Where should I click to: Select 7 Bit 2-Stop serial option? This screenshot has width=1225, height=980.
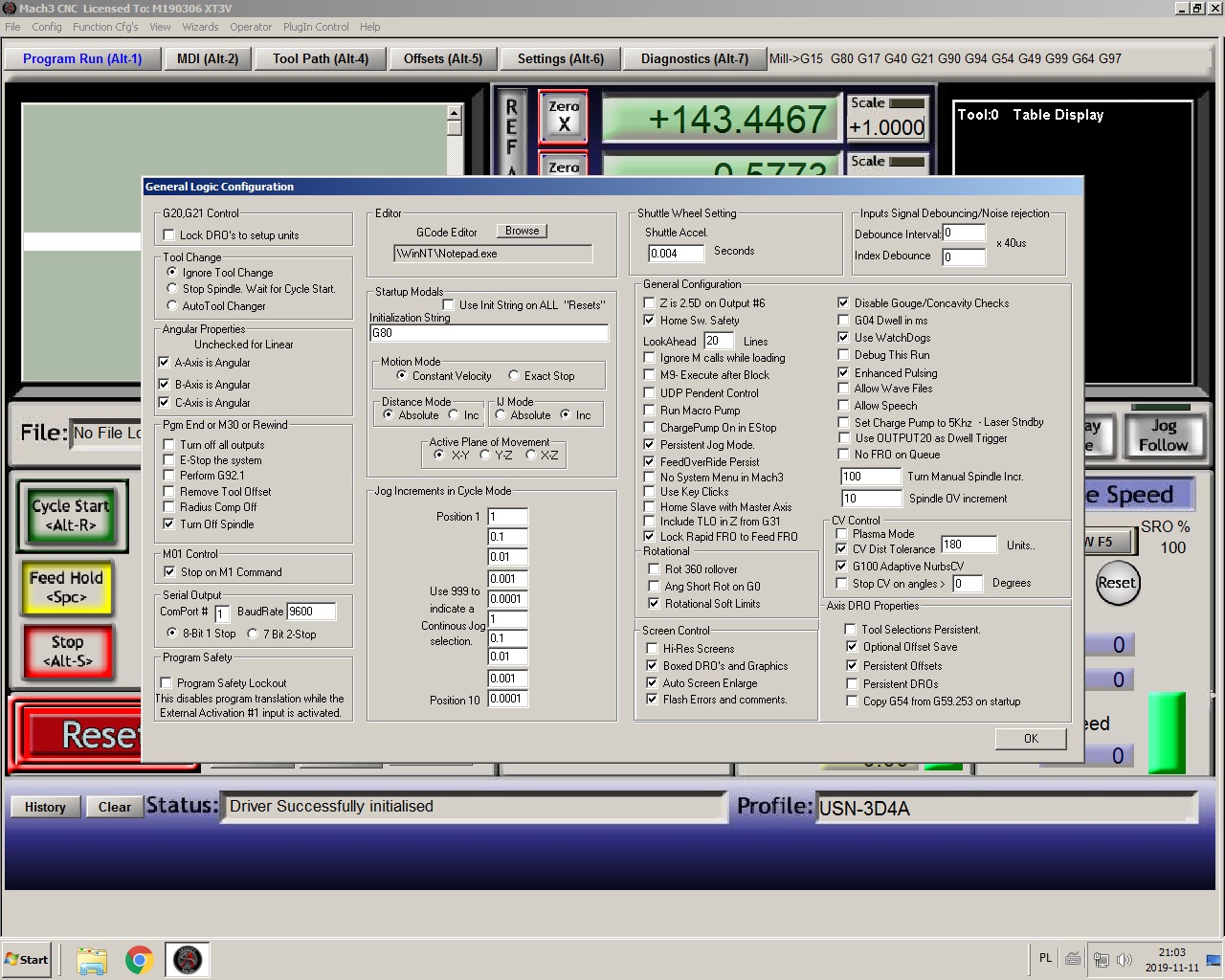(x=253, y=634)
